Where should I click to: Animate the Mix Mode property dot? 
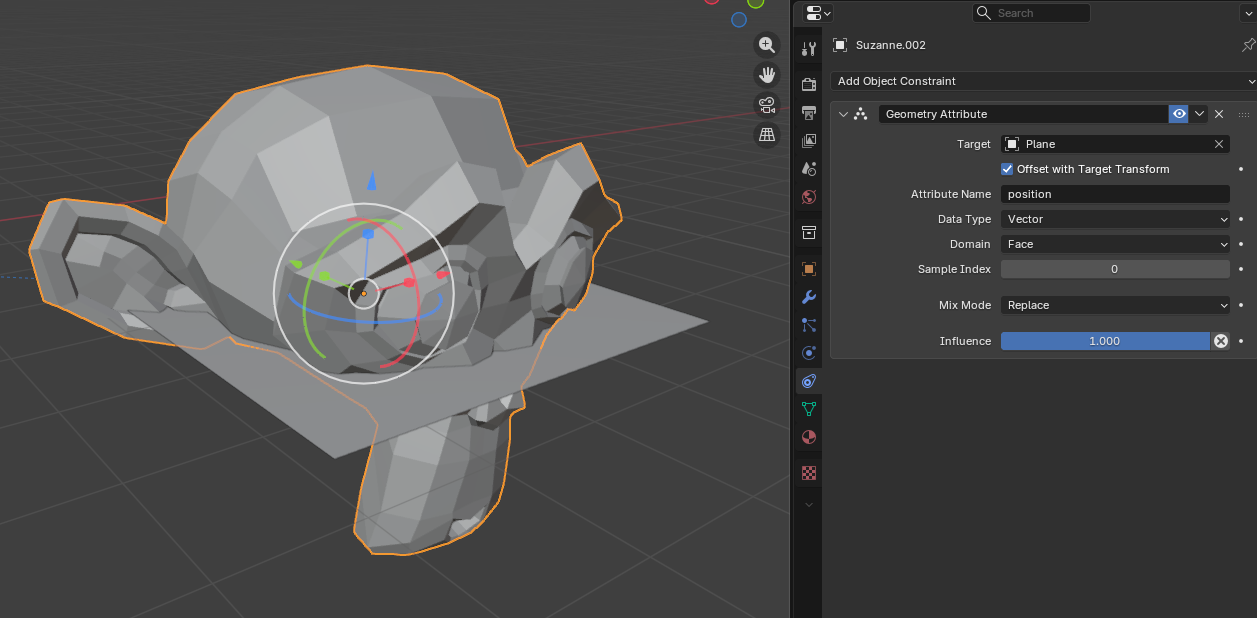coord(1241,305)
